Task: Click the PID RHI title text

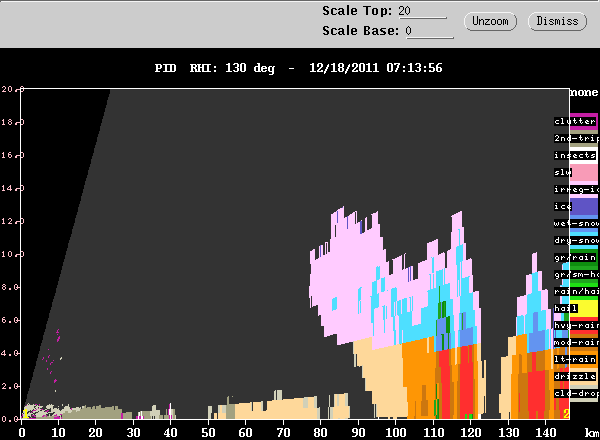Action: (298, 68)
